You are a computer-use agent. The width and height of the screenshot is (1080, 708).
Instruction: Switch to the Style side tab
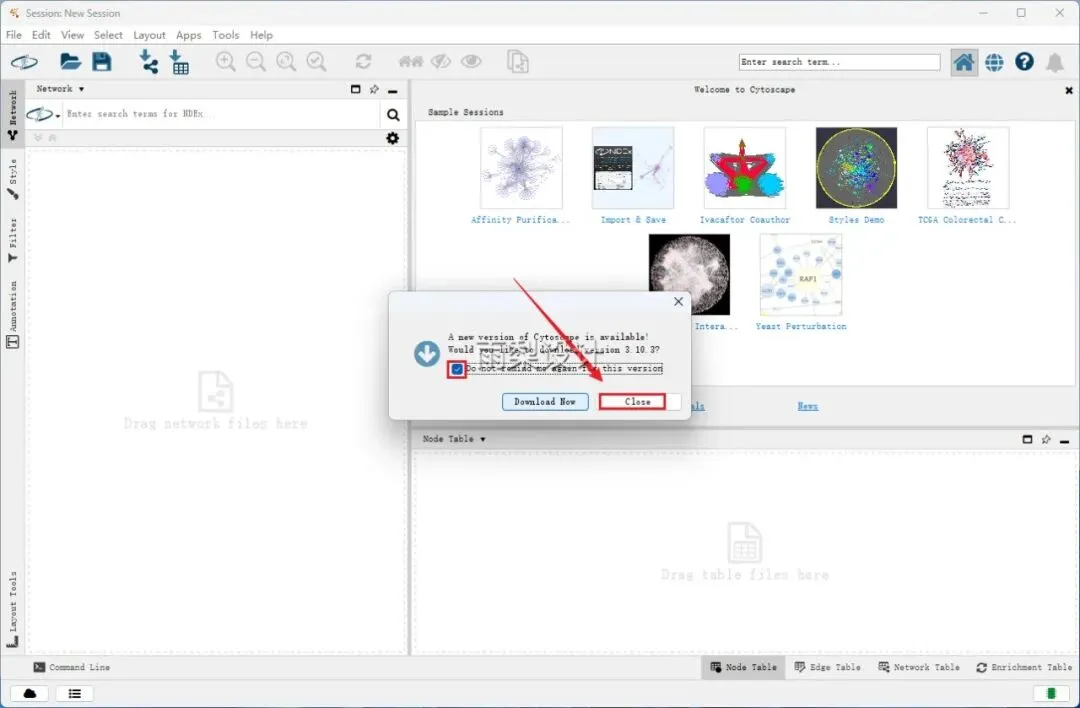point(13,178)
